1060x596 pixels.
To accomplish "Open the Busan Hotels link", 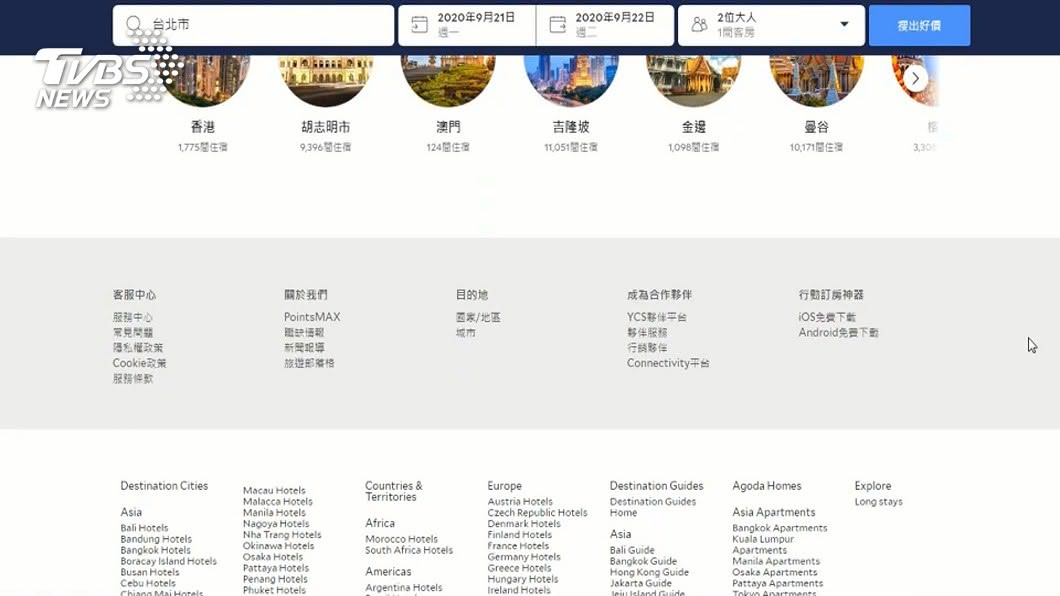I will (150, 572).
